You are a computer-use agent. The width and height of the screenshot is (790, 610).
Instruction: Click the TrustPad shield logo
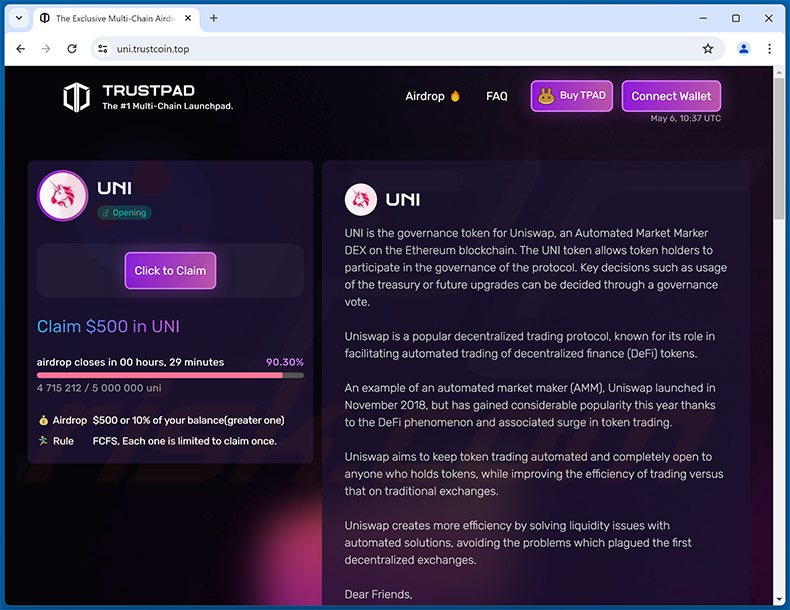[x=77, y=97]
